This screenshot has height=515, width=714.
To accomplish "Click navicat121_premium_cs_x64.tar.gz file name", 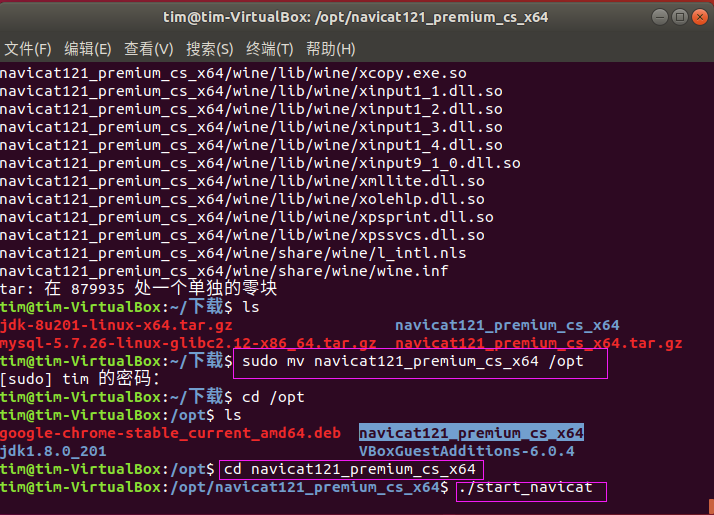I will 539,343.
